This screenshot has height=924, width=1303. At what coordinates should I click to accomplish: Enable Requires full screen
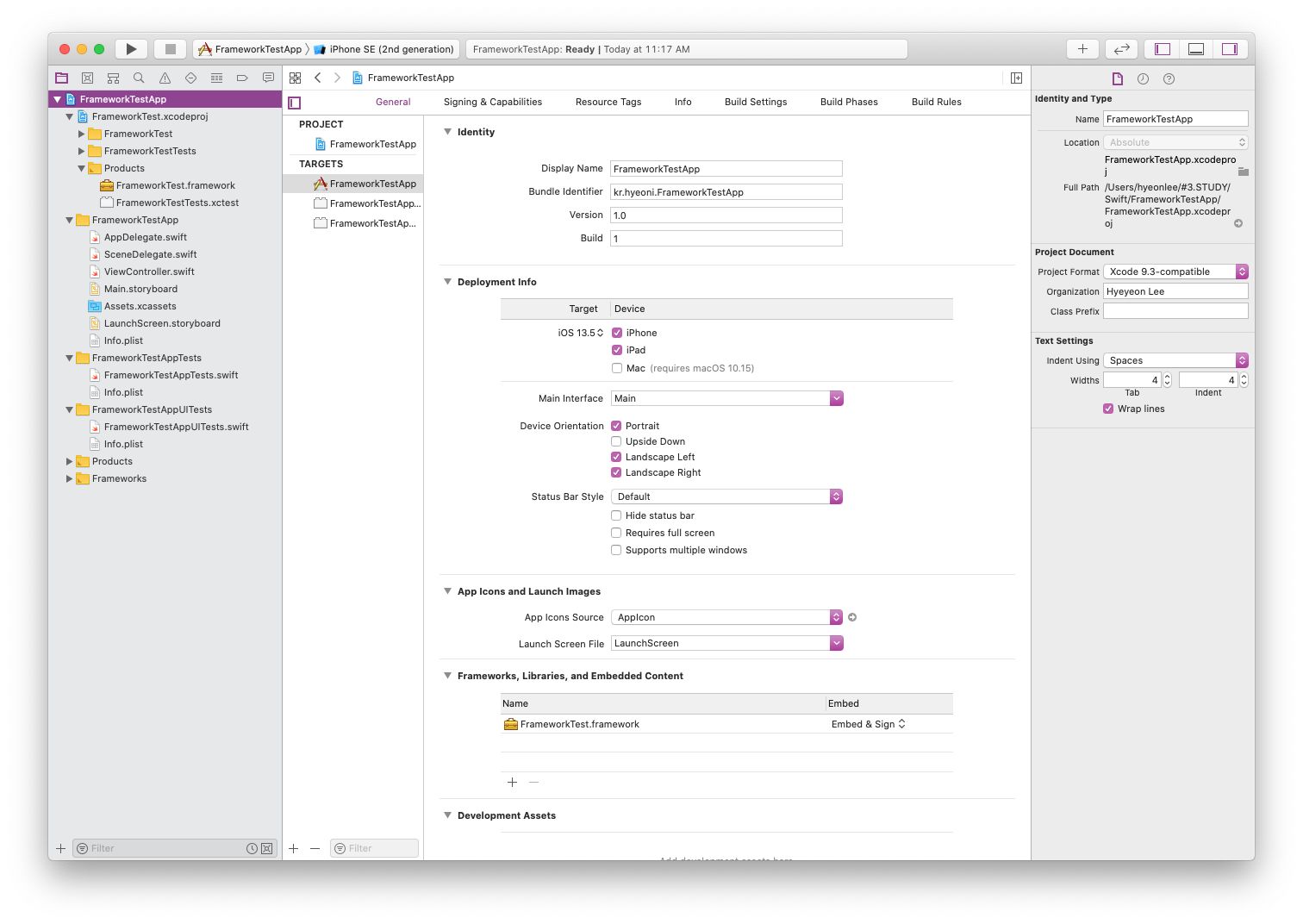(x=616, y=533)
